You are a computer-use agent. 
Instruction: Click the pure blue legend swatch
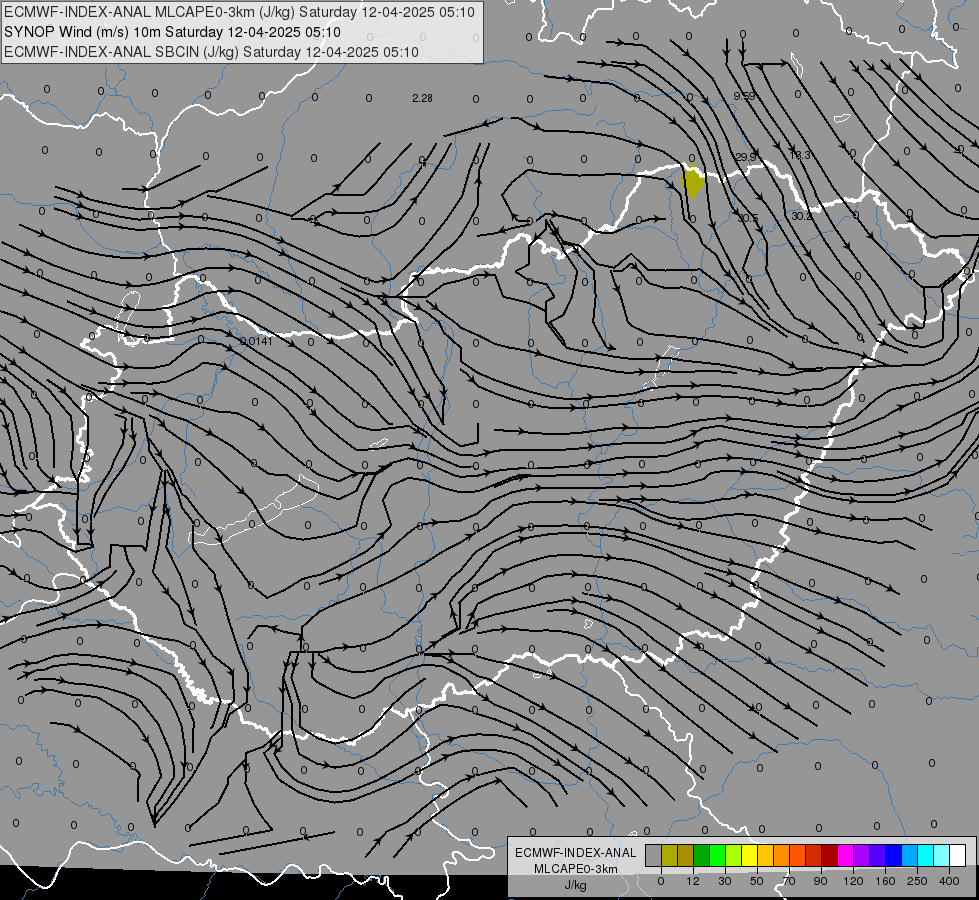click(893, 855)
